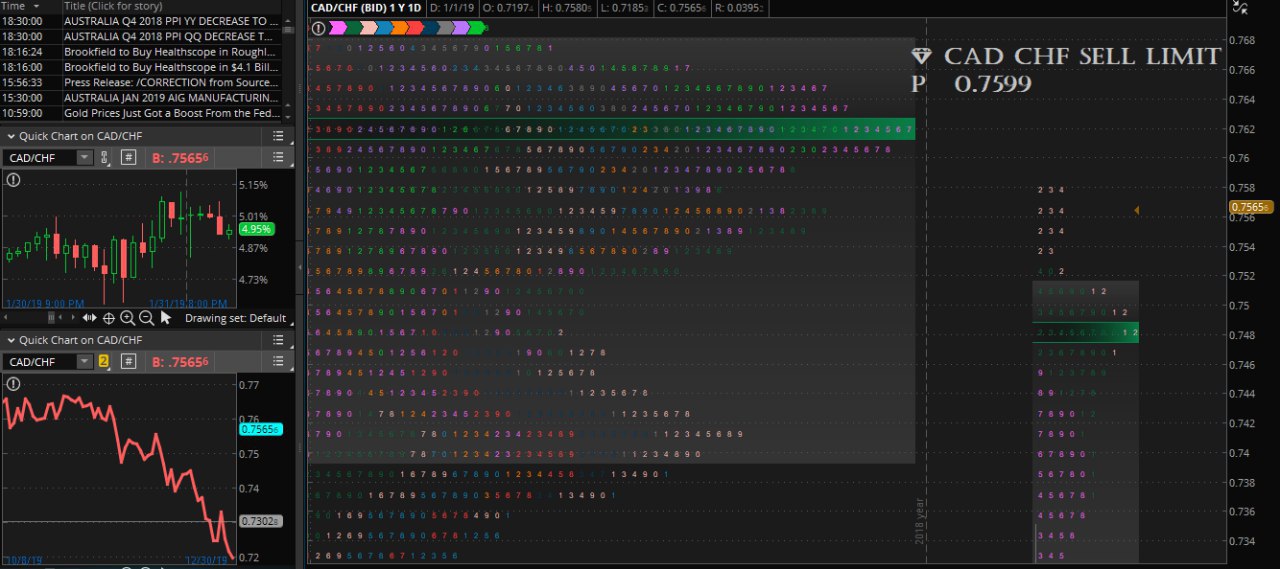Click the horizontal expand arrows icon

[x=90, y=318]
